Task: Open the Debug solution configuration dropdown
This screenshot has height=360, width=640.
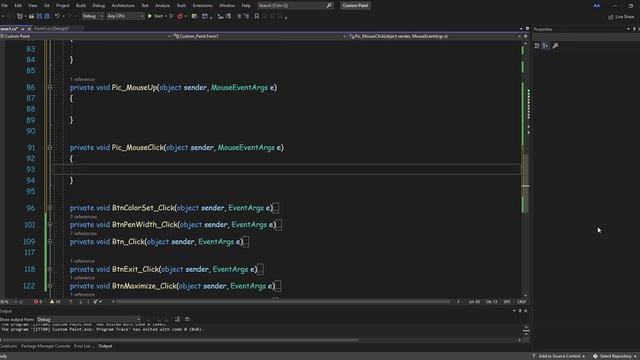Action: (93, 16)
